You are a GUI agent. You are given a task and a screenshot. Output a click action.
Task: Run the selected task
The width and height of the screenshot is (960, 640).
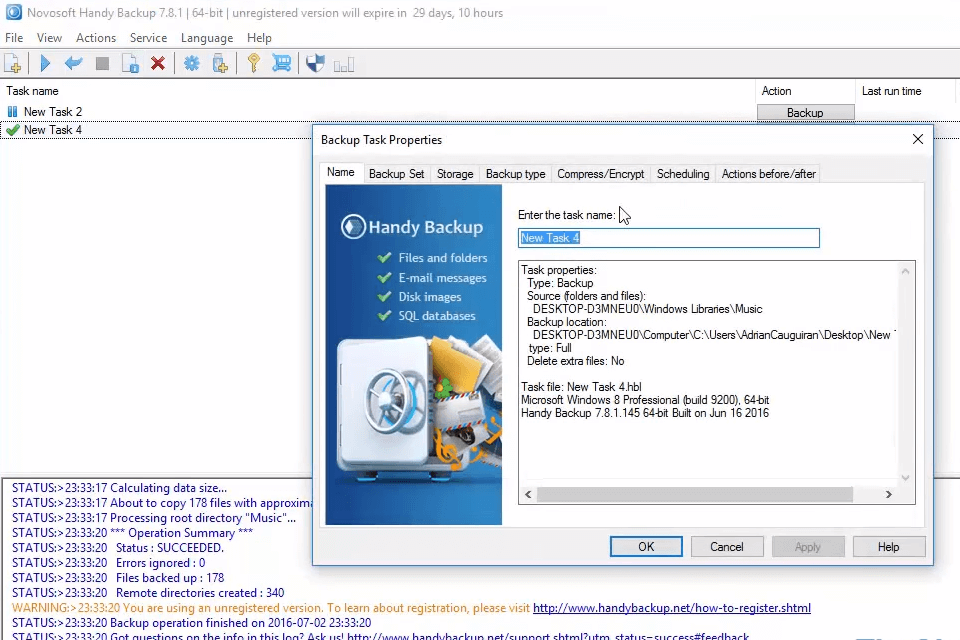tap(44, 63)
